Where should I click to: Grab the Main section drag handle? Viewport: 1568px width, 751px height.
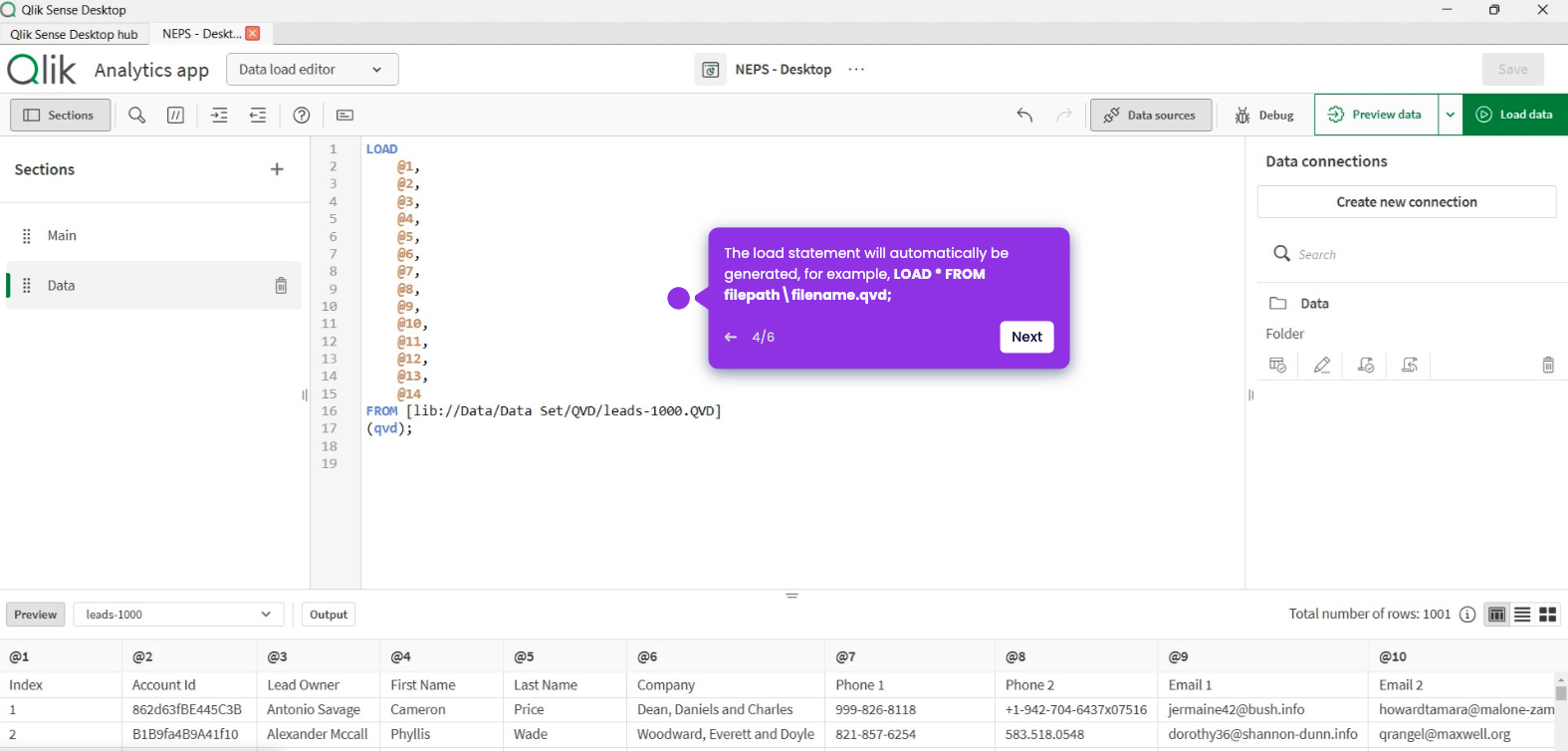[27, 236]
